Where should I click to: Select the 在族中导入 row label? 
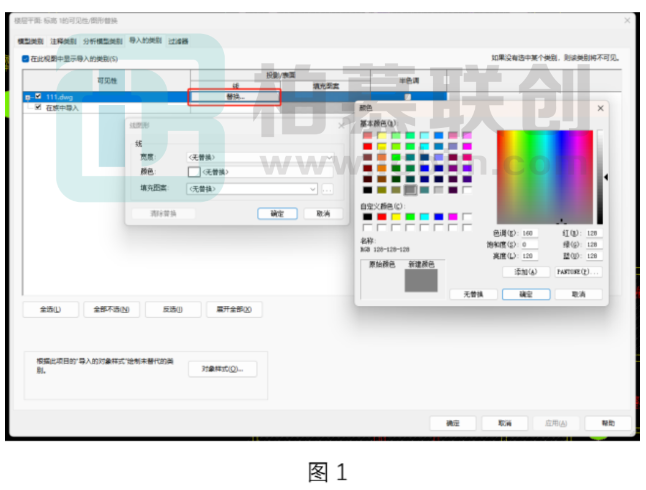[62, 108]
